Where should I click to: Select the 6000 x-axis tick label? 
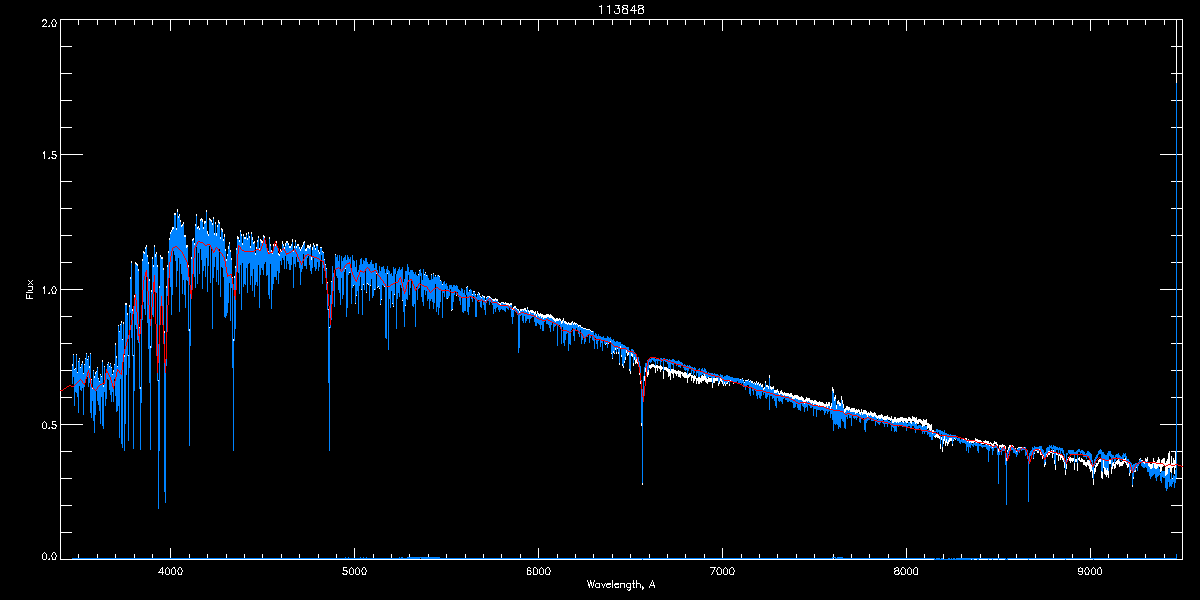(538, 572)
